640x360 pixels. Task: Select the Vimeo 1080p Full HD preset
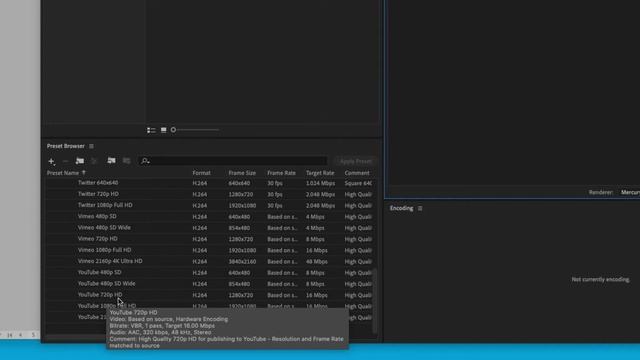point(104,250)
